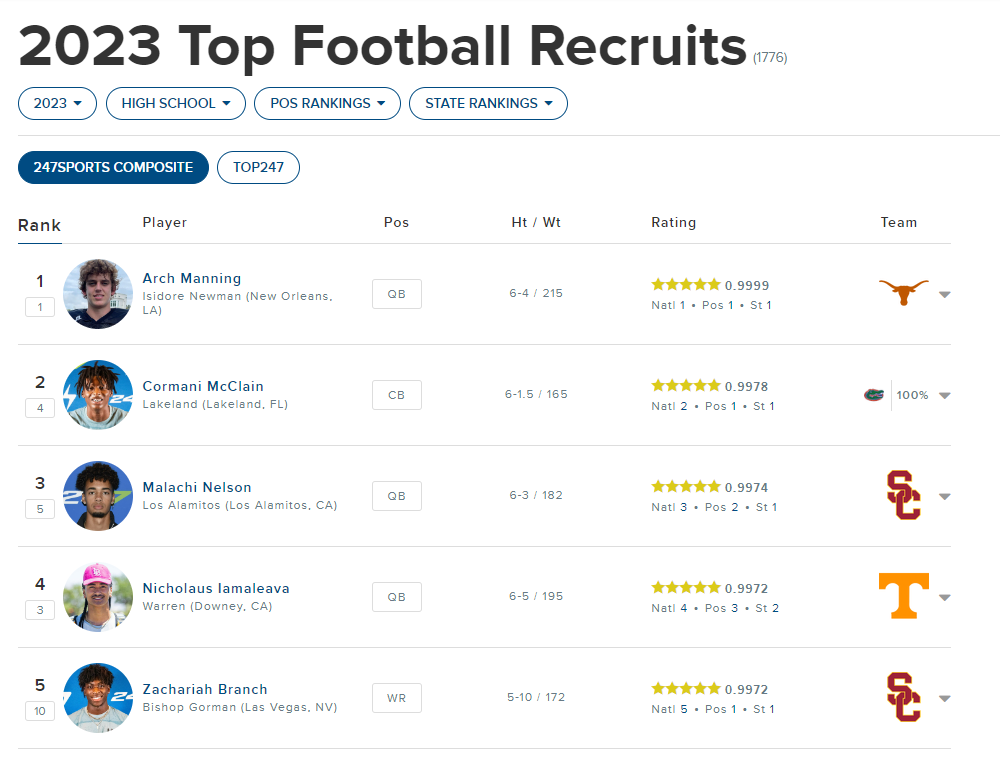Viewport: 1000px width, 762px height.
Task: Expand Malachi Nelson's team details arrow
Action: [x=945, y=496]
